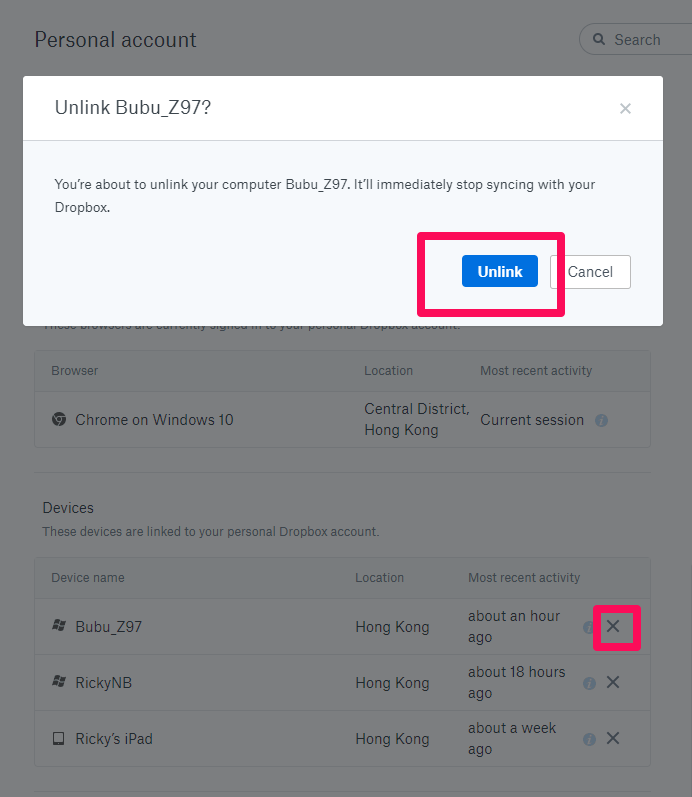
Task: Click the Personal account heading
Action: [x=115, y=40]
